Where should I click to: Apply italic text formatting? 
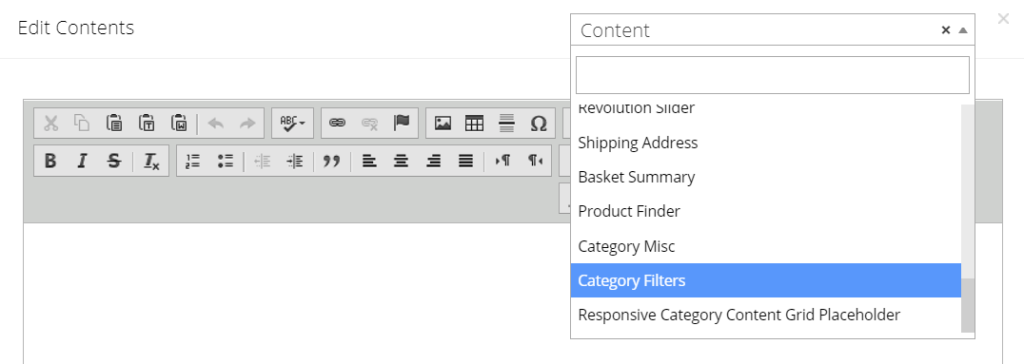(82, 161)
